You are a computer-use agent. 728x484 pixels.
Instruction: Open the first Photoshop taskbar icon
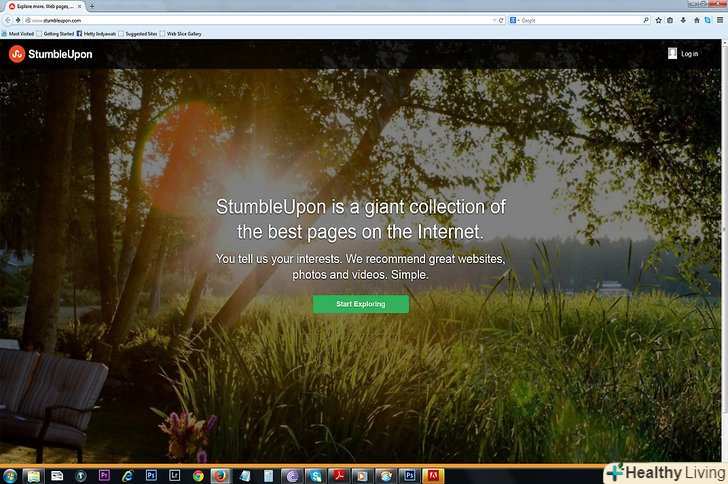[151, 476]
